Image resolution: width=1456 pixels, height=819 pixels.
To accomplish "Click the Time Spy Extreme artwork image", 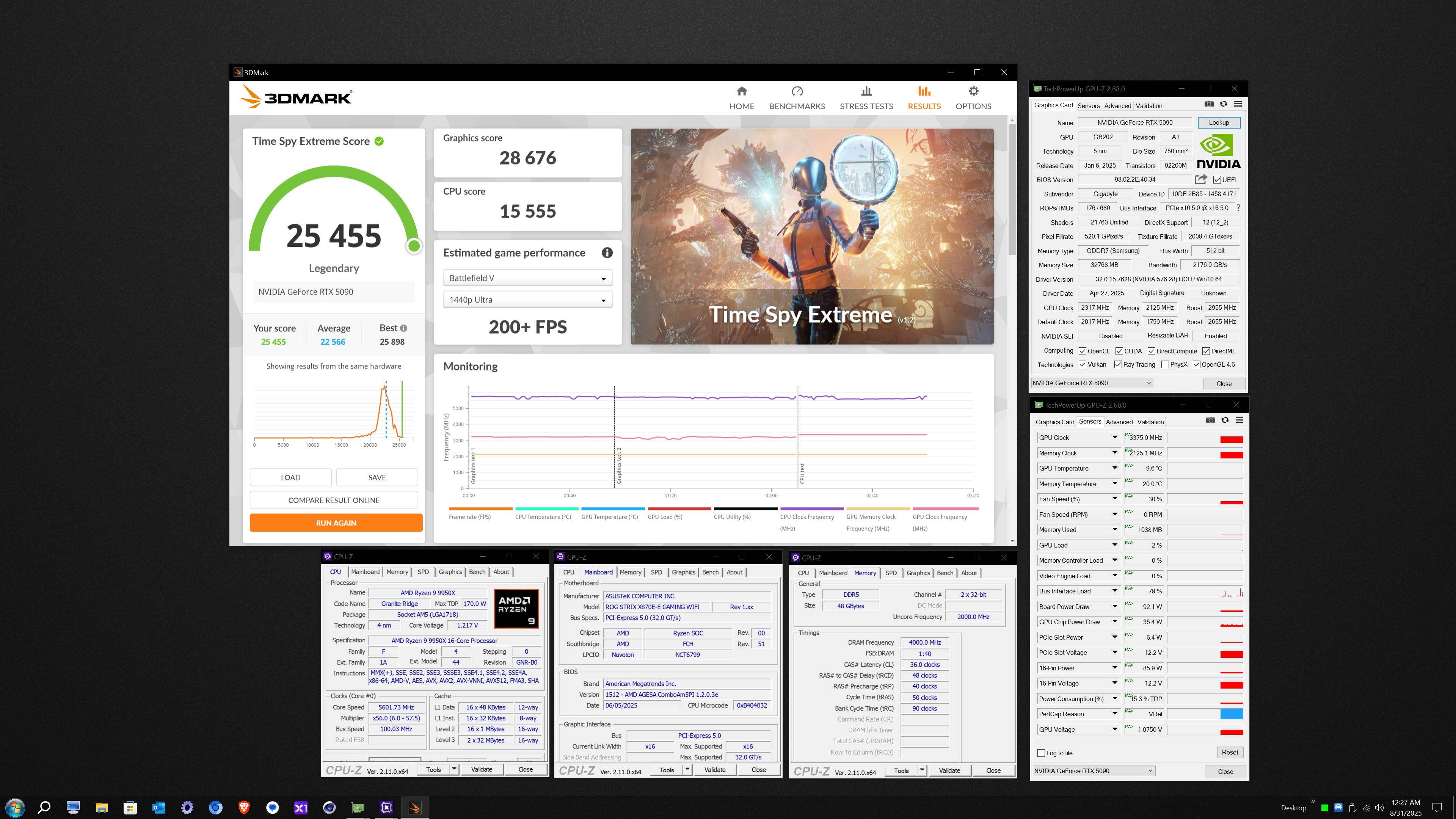I will 812,236.
